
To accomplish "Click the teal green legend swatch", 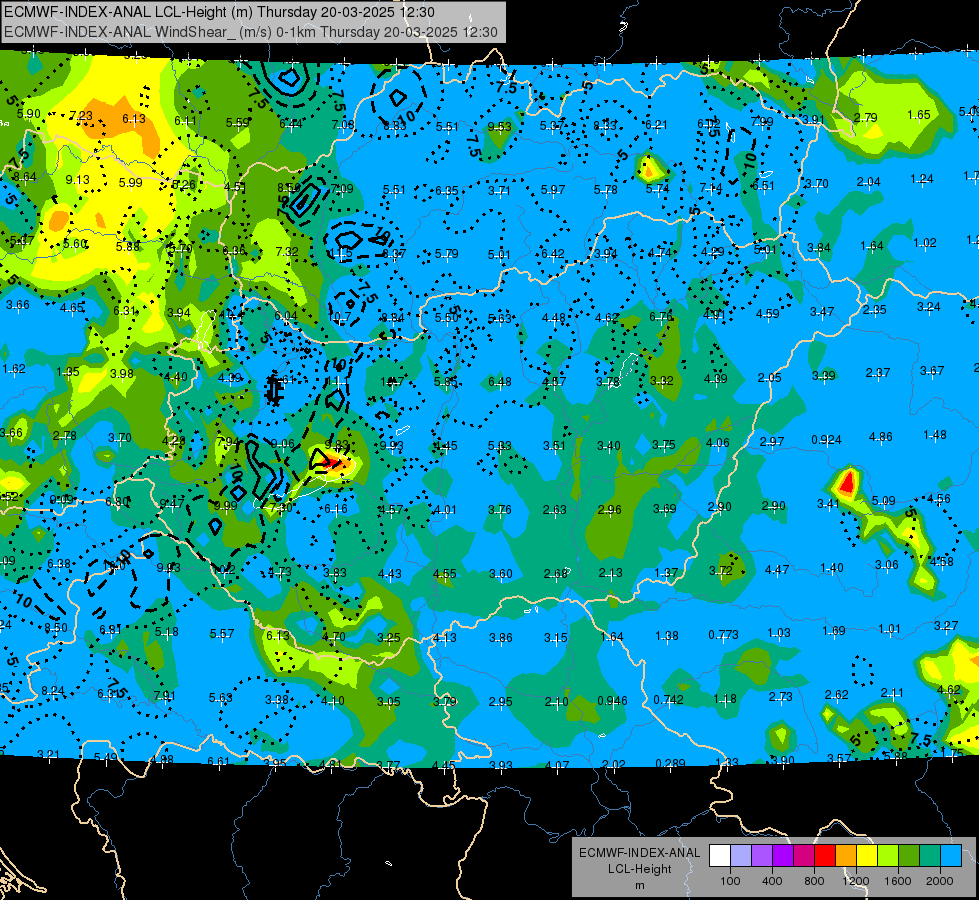I will 930,856.
